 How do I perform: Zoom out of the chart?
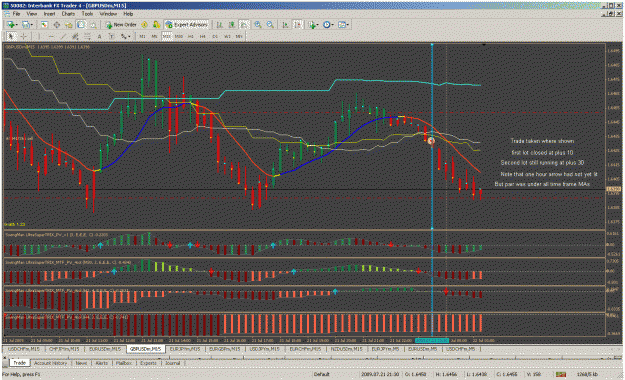tap(270, 25)
